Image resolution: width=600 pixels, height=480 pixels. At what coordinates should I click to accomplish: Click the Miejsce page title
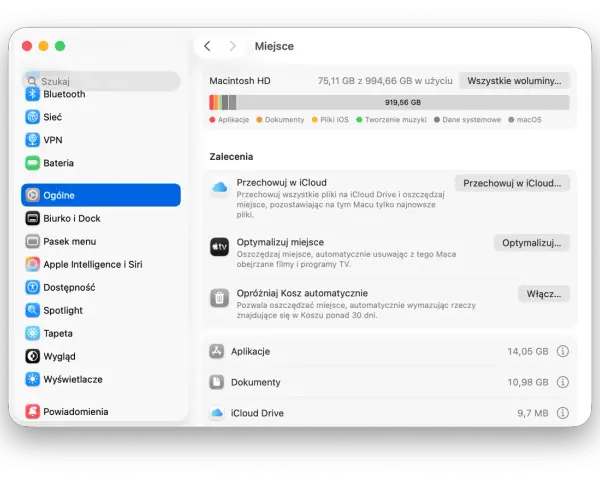pyautogui.click(x=274, y=46)
